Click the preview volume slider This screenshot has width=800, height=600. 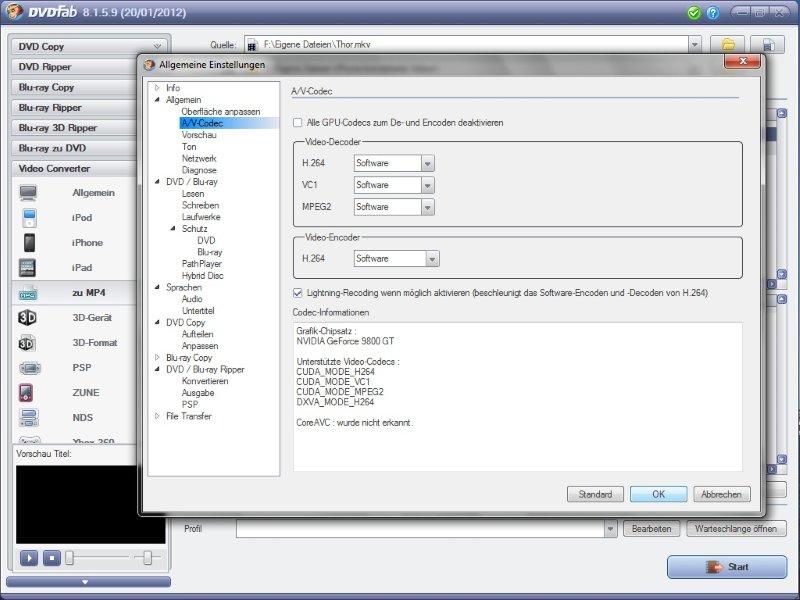coord(147,557)
